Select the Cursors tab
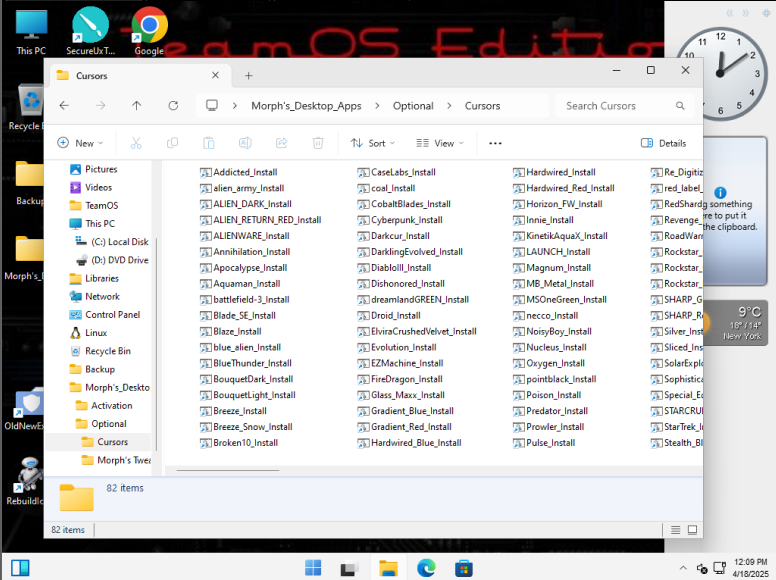 click(139, 76)
